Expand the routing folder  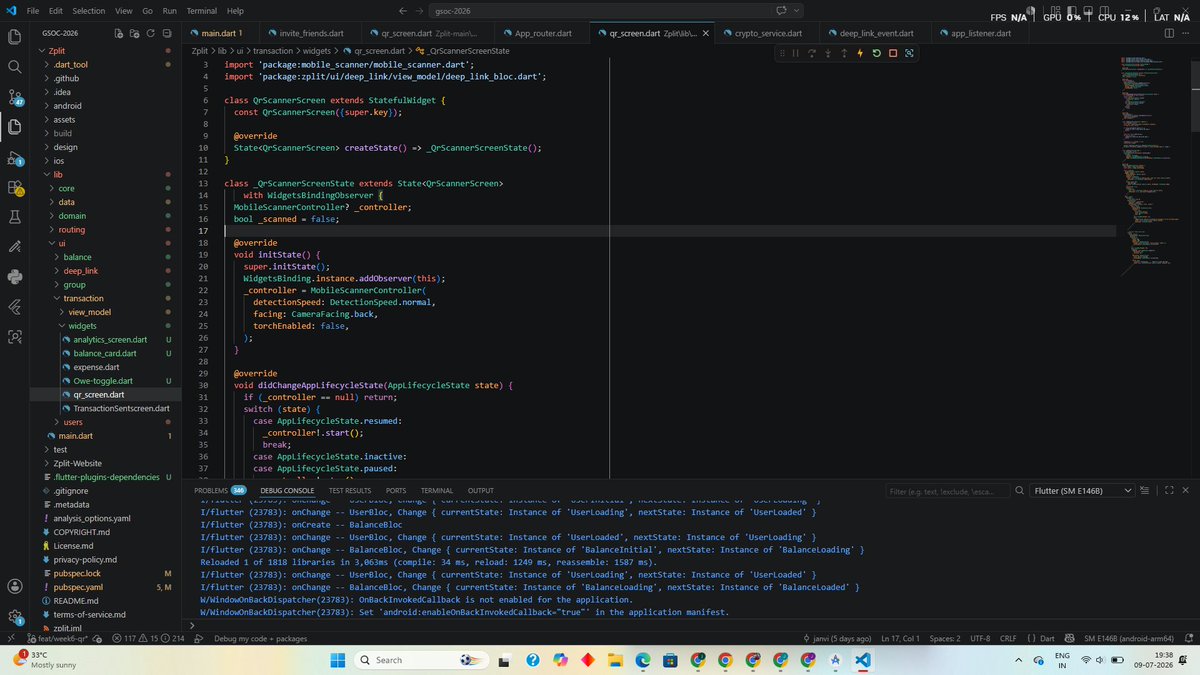pos(71,229)
